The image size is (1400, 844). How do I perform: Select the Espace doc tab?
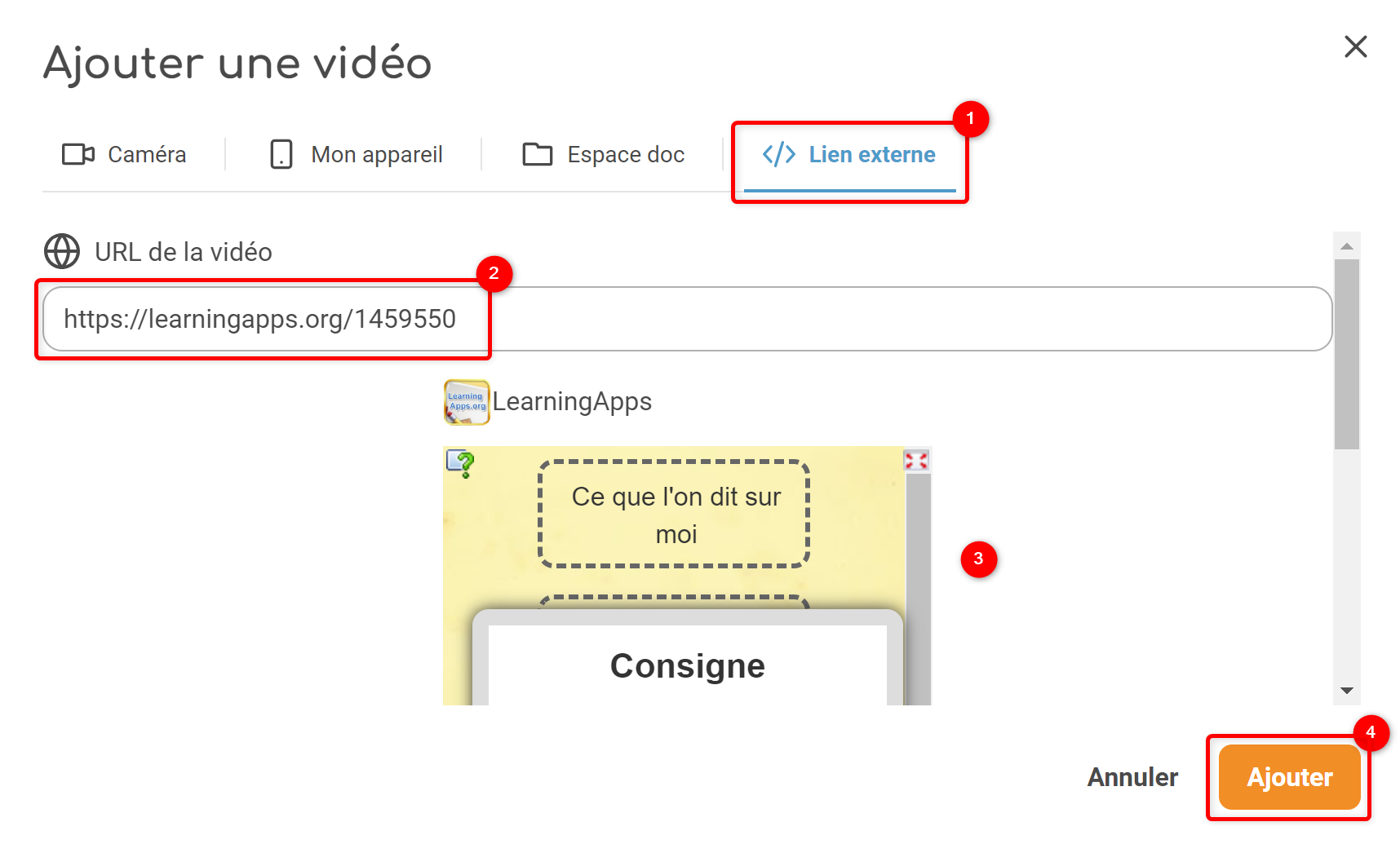point(603,154)
